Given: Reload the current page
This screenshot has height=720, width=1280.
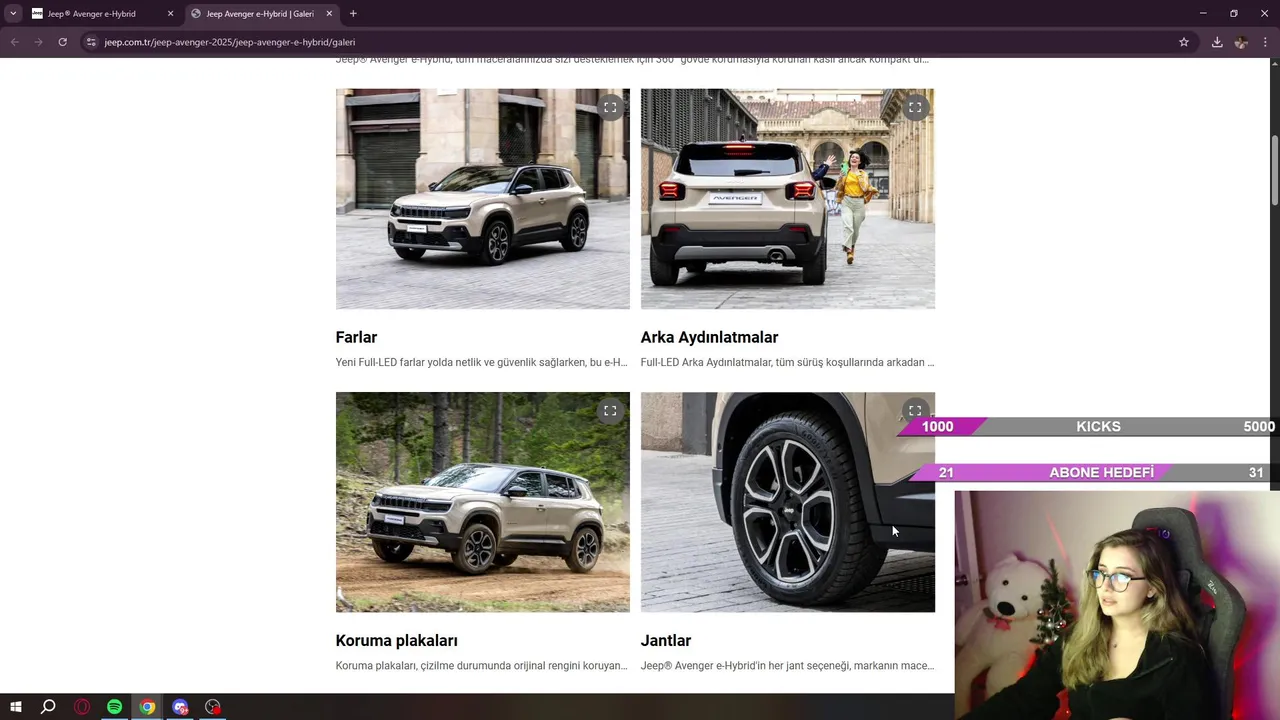Looking at the screenshot, I should point(62,42).
